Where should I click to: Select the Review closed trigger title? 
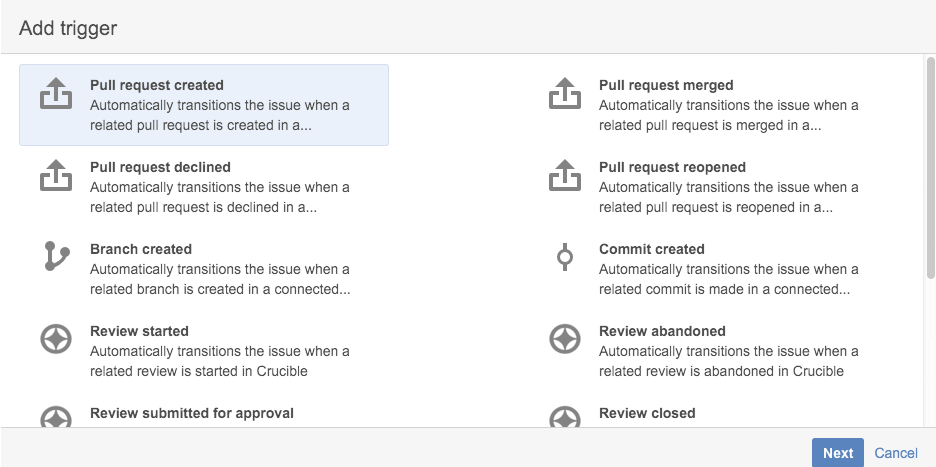(x=647, y=413)
